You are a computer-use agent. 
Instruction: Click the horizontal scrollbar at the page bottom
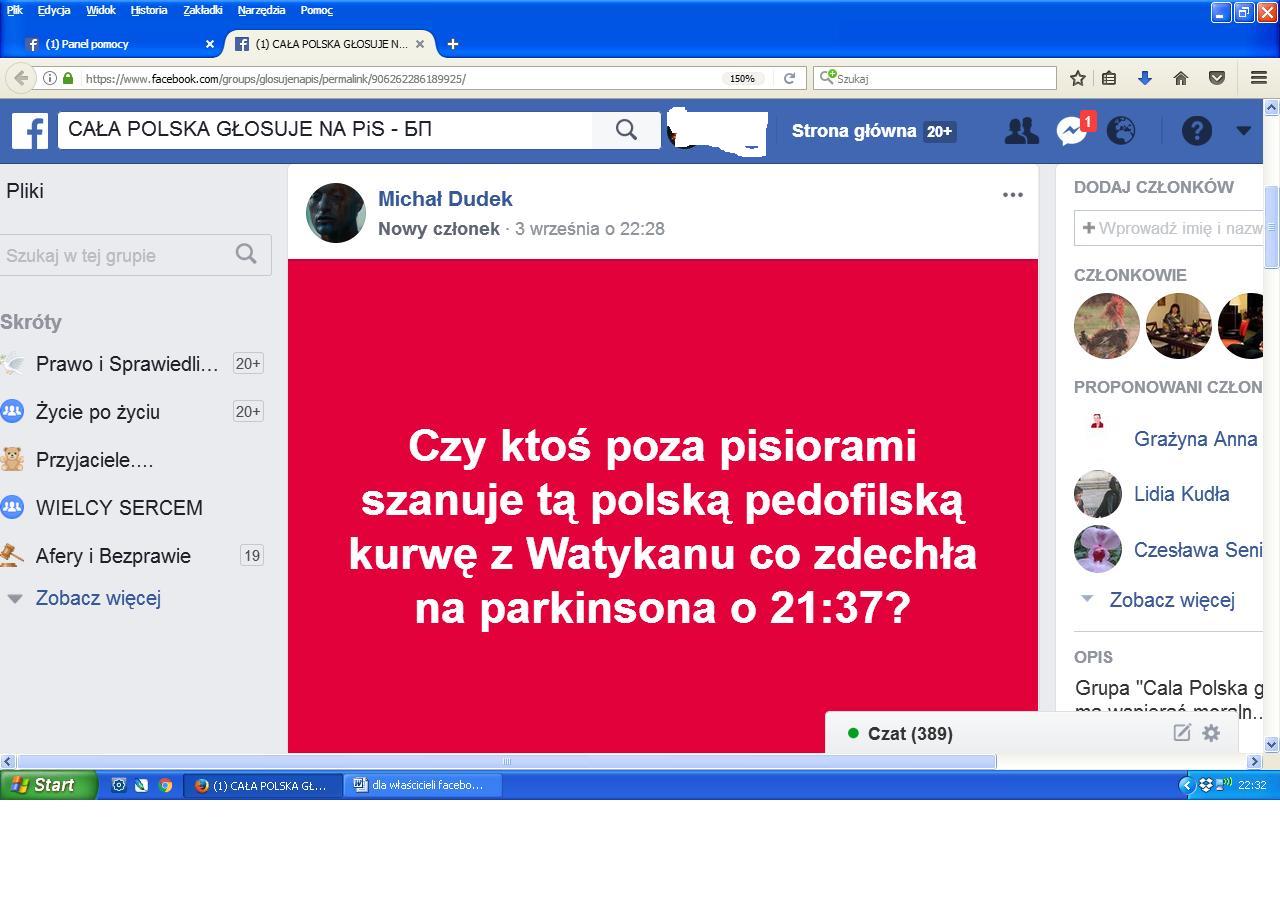click(x=506, y=762)
